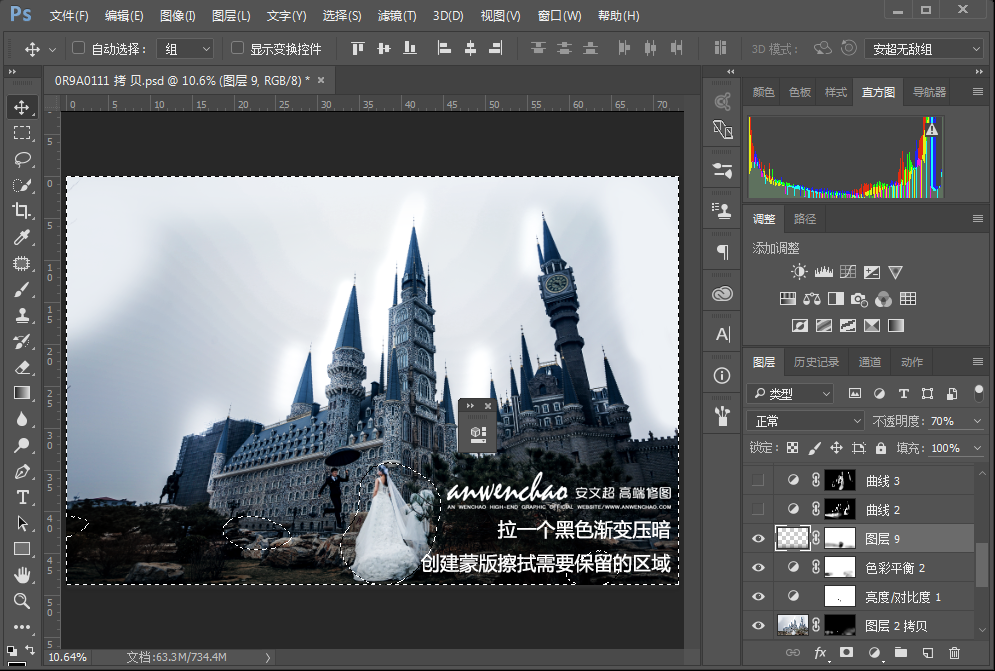Create new group folder icon

(900, 653)
